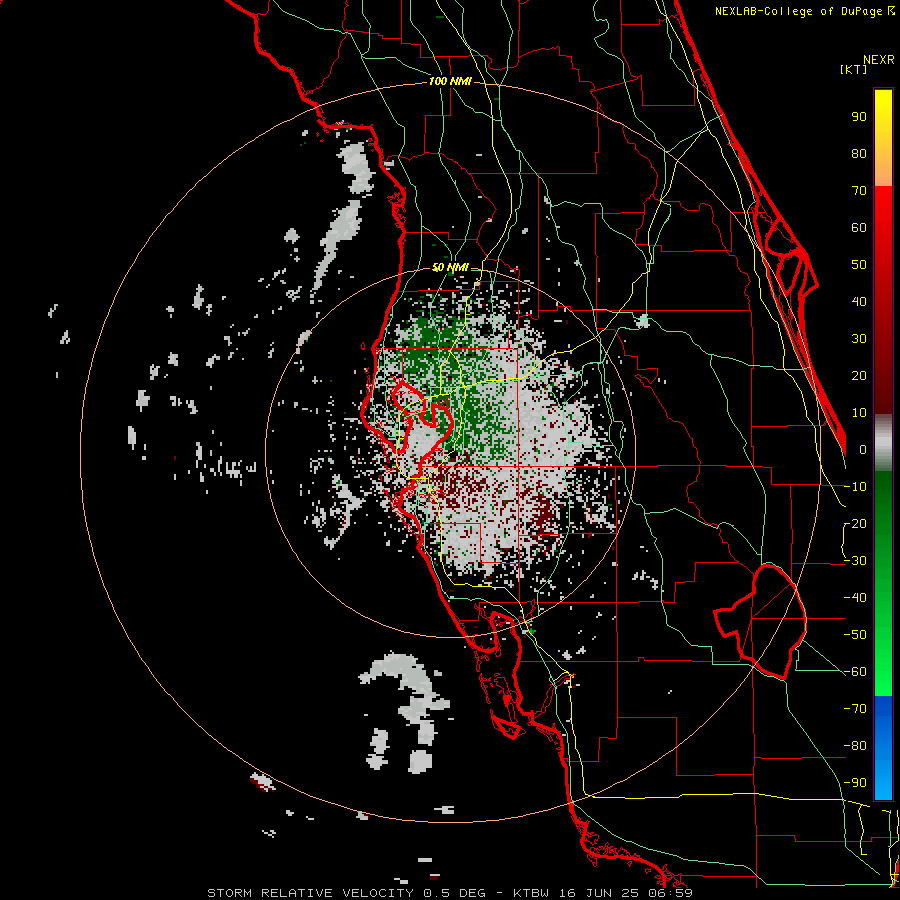The width and height of the screenshot is (900, 900).
Task: Click the Storm Relative Velocity caption text
Action: click(x=450, y=893)
